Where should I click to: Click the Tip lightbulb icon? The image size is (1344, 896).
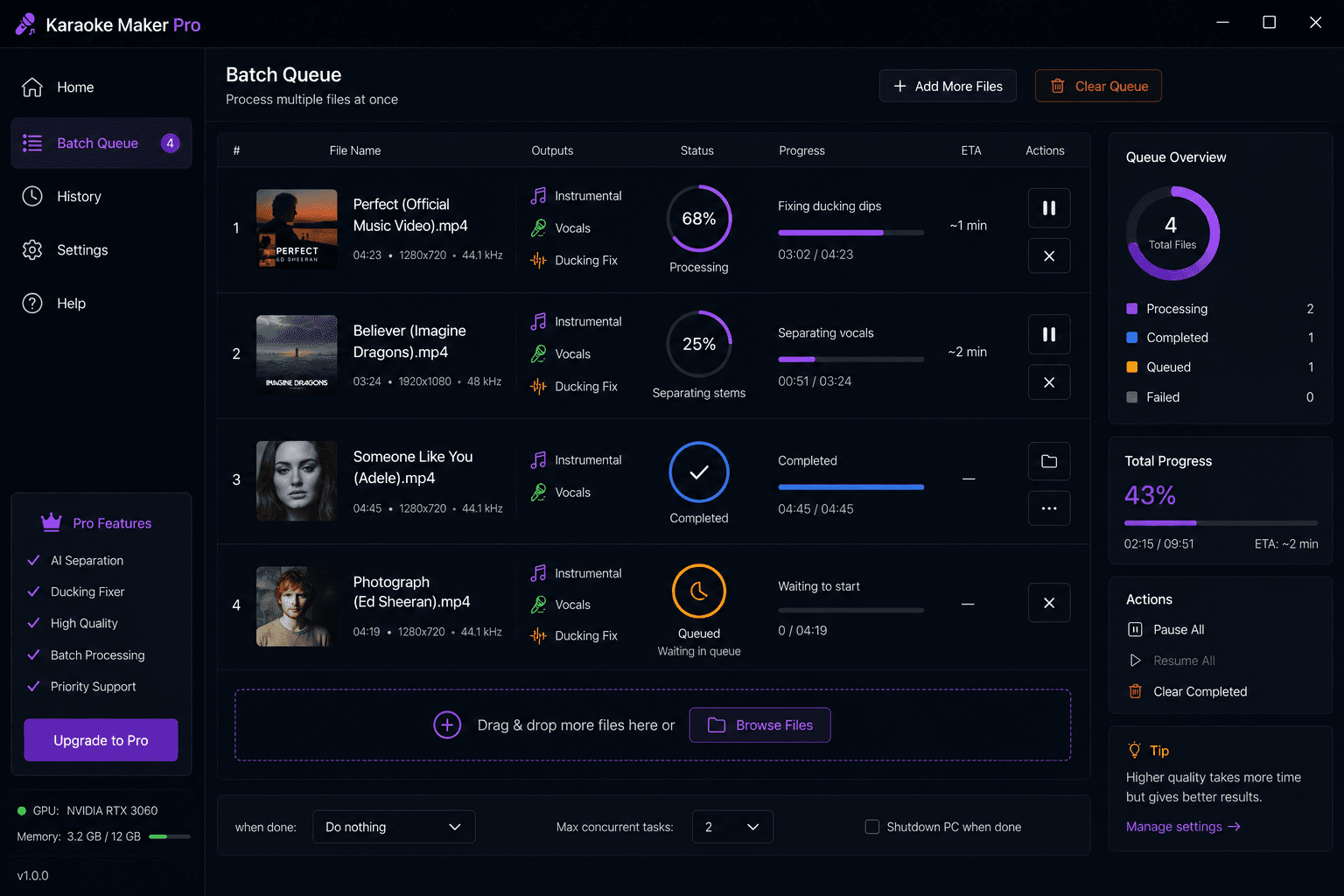(1134, 750)
